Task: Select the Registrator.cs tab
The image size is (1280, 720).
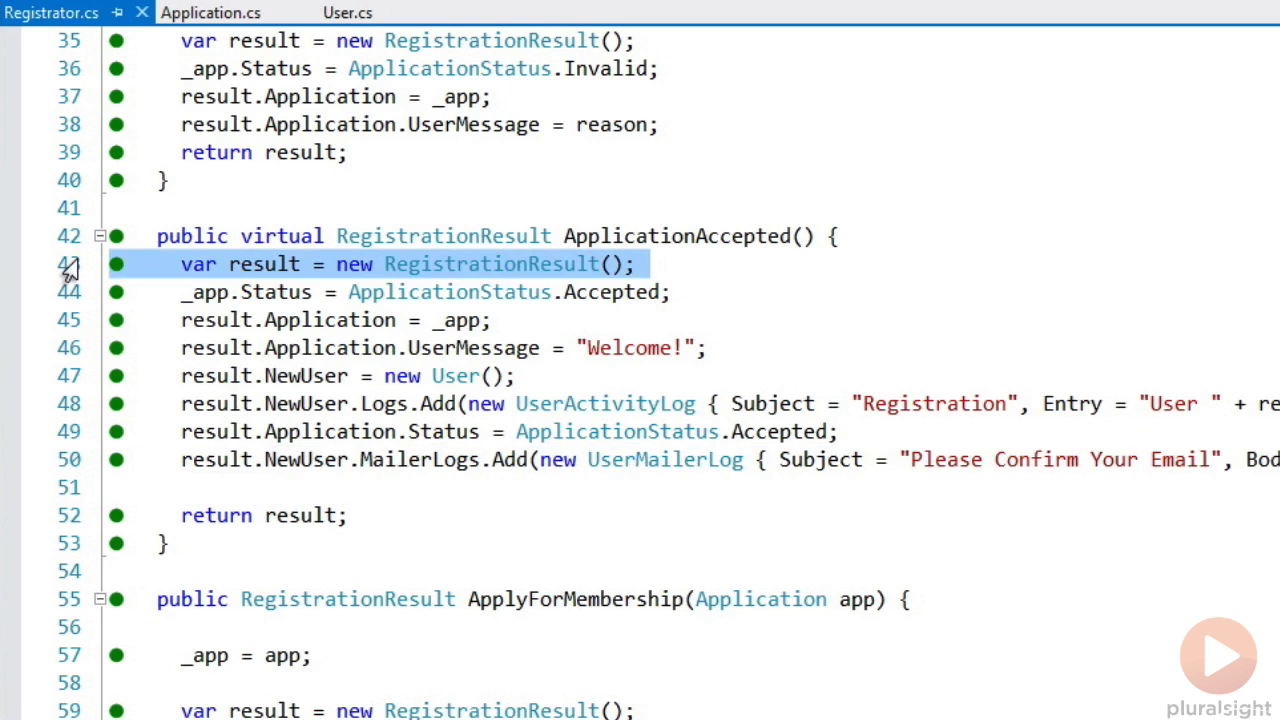Action: (x=51, y=13)
